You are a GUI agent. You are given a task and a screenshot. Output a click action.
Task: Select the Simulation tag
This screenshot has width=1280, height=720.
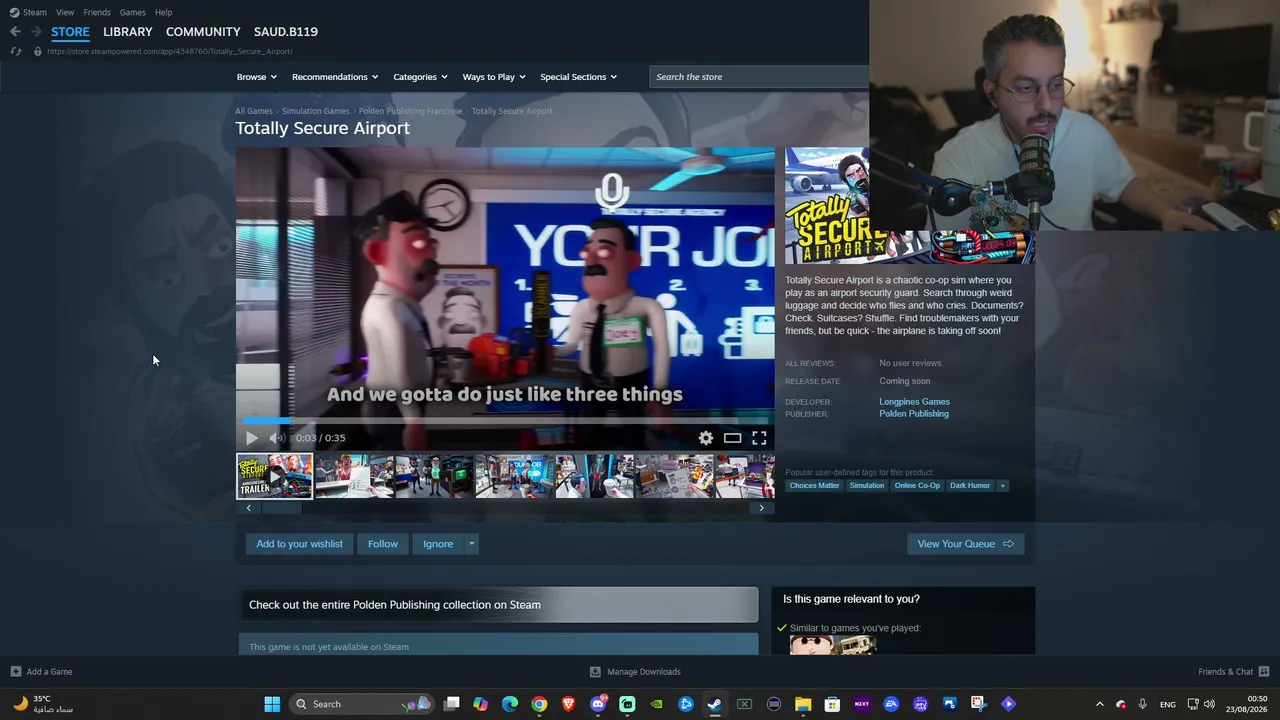point(867,486)
